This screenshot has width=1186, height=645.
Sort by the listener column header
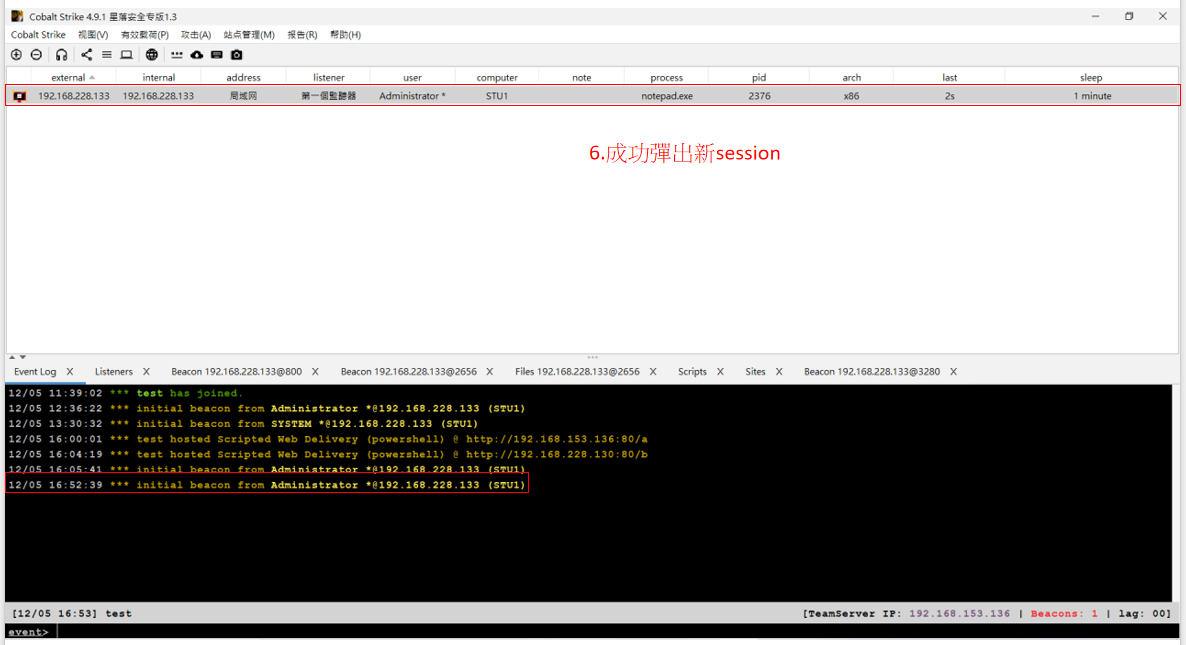(328, 77)
